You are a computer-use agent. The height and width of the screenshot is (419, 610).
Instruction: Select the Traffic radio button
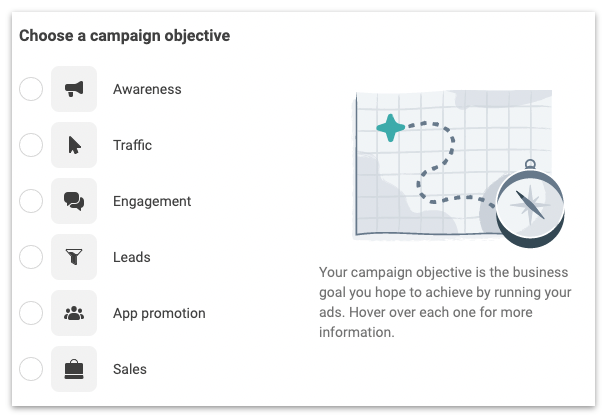(x=31, y=145)
